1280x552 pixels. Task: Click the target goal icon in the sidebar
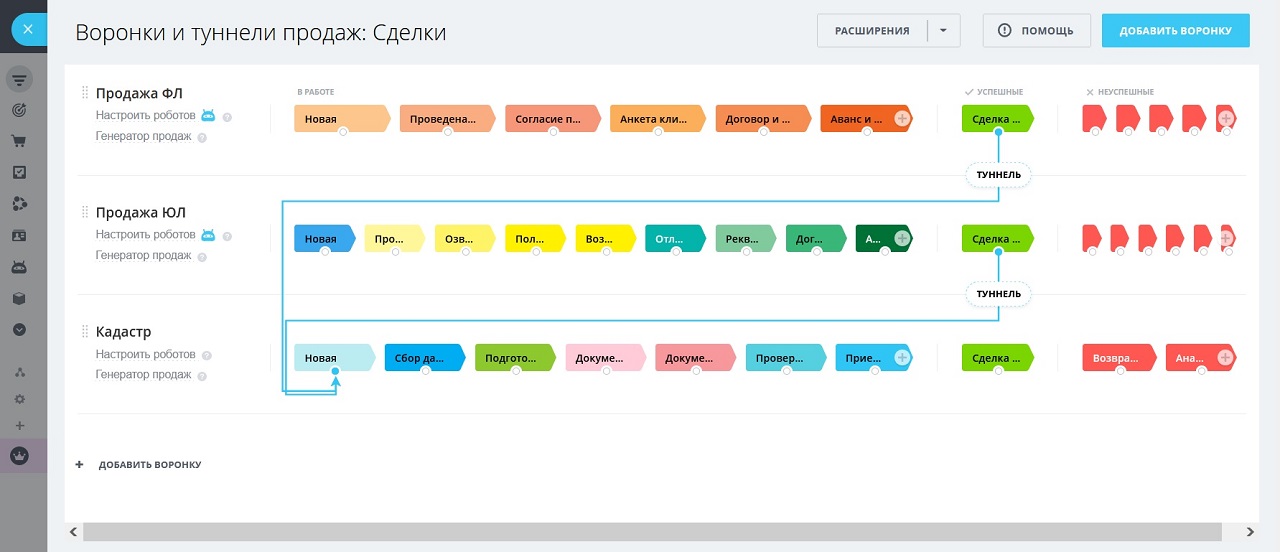[x=19, y=111]
